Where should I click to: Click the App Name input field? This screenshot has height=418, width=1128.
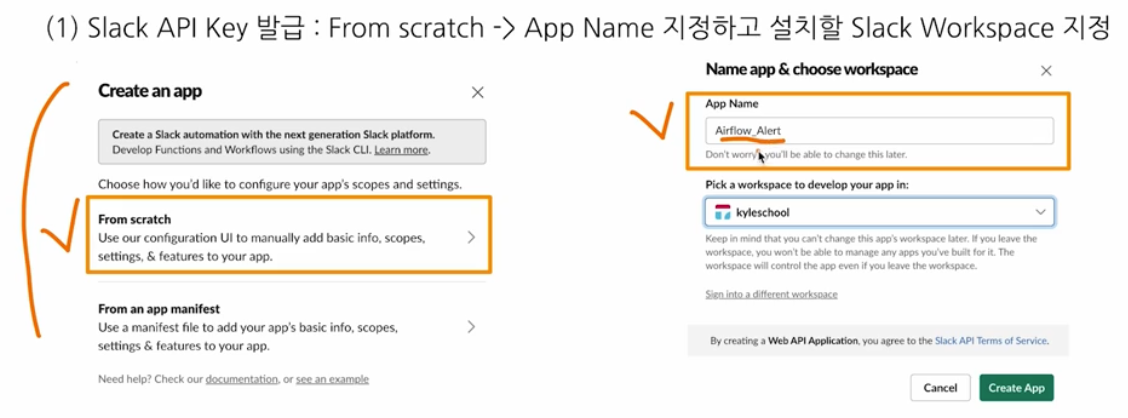click(x=879, y=131)
